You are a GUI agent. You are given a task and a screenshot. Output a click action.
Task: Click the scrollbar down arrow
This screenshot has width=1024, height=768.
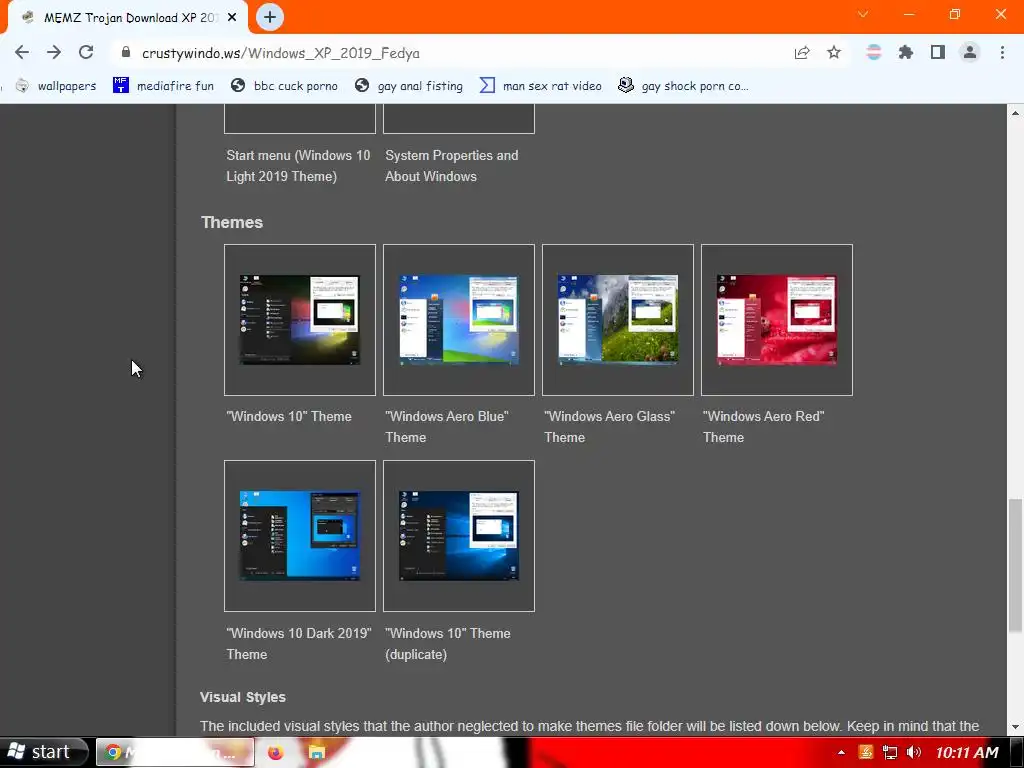1015,728
